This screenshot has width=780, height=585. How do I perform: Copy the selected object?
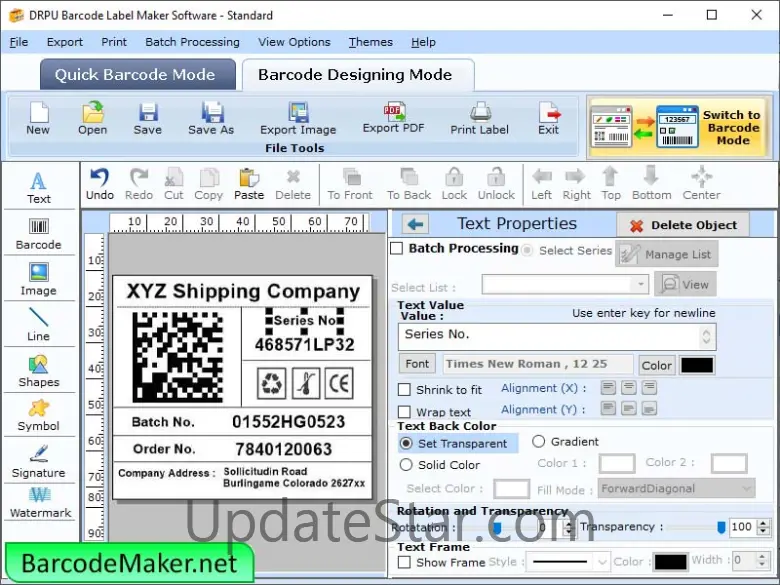tap(208, 184)
